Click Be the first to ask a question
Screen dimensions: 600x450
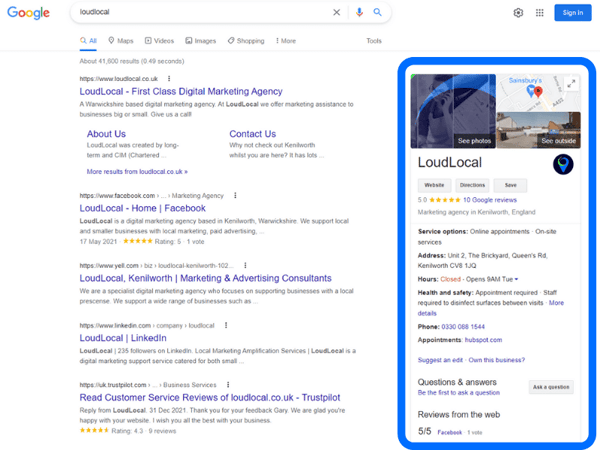click(458, 393)
